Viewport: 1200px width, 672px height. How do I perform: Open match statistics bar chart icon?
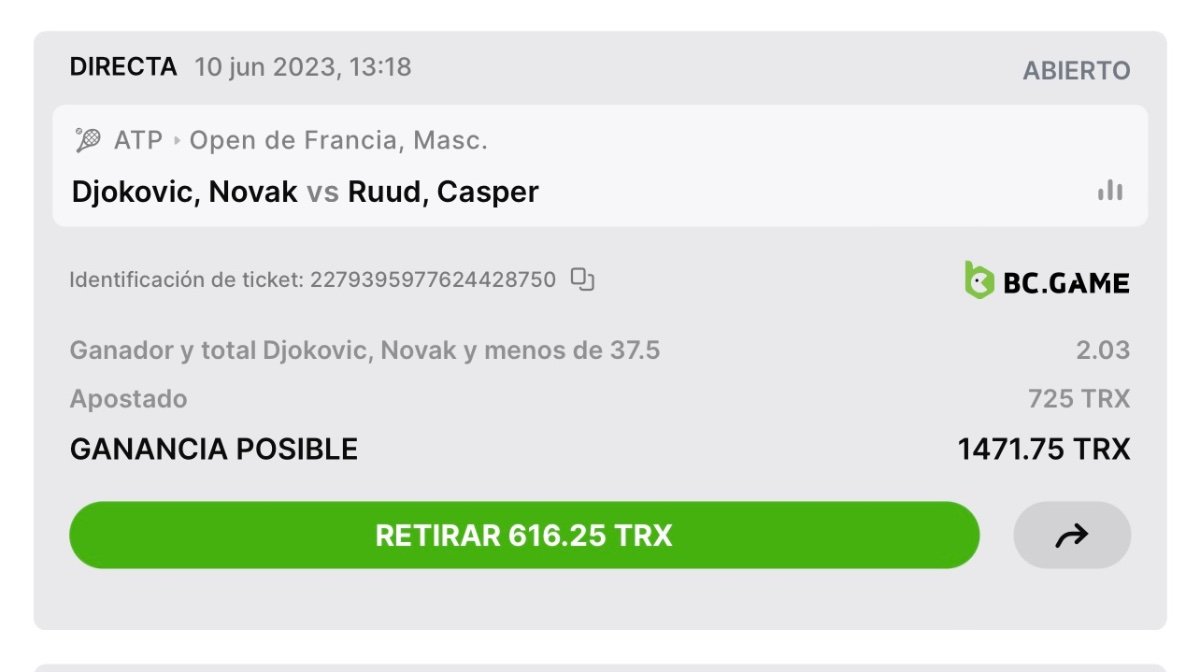pyautogui.click(x=1110, y=190)
